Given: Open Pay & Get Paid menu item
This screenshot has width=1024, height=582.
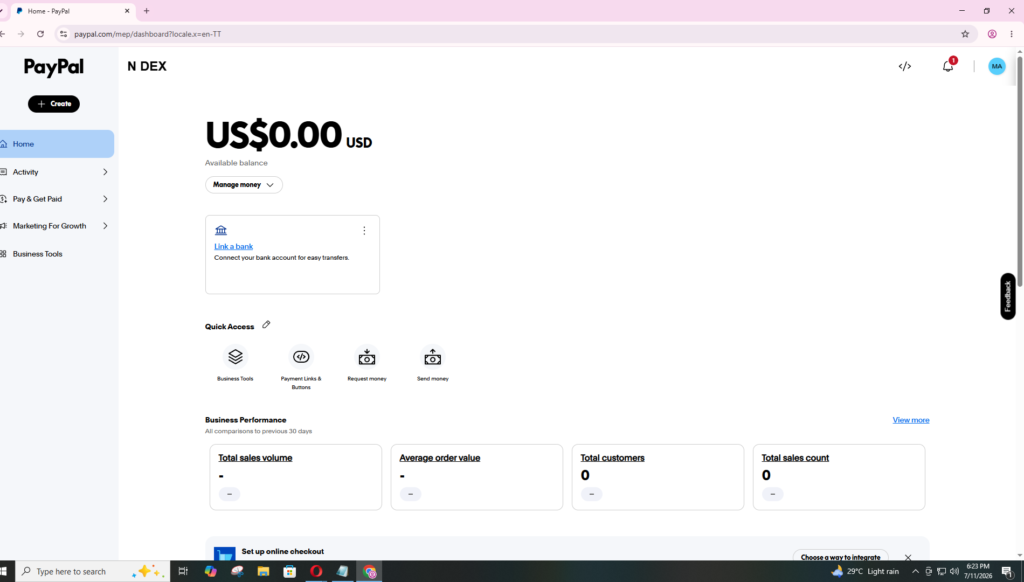Looking at the screenshot, I should click(x=37, y=199).
